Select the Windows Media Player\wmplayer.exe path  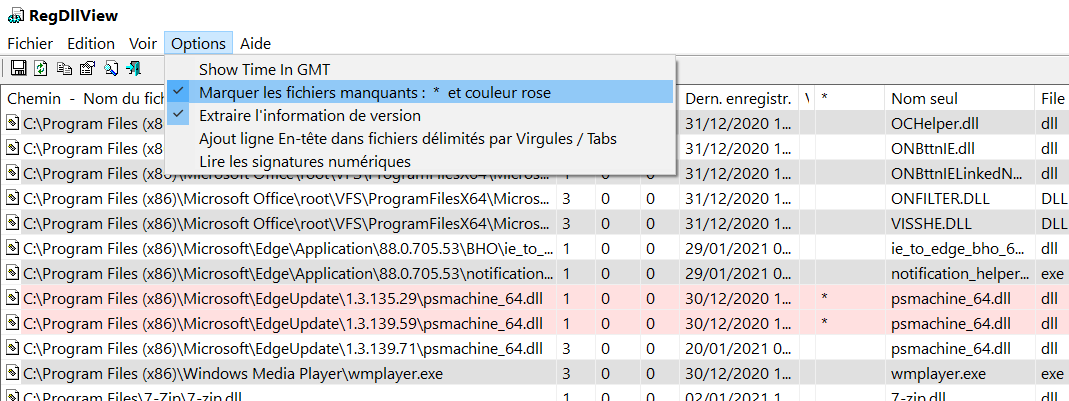point(233,374)
